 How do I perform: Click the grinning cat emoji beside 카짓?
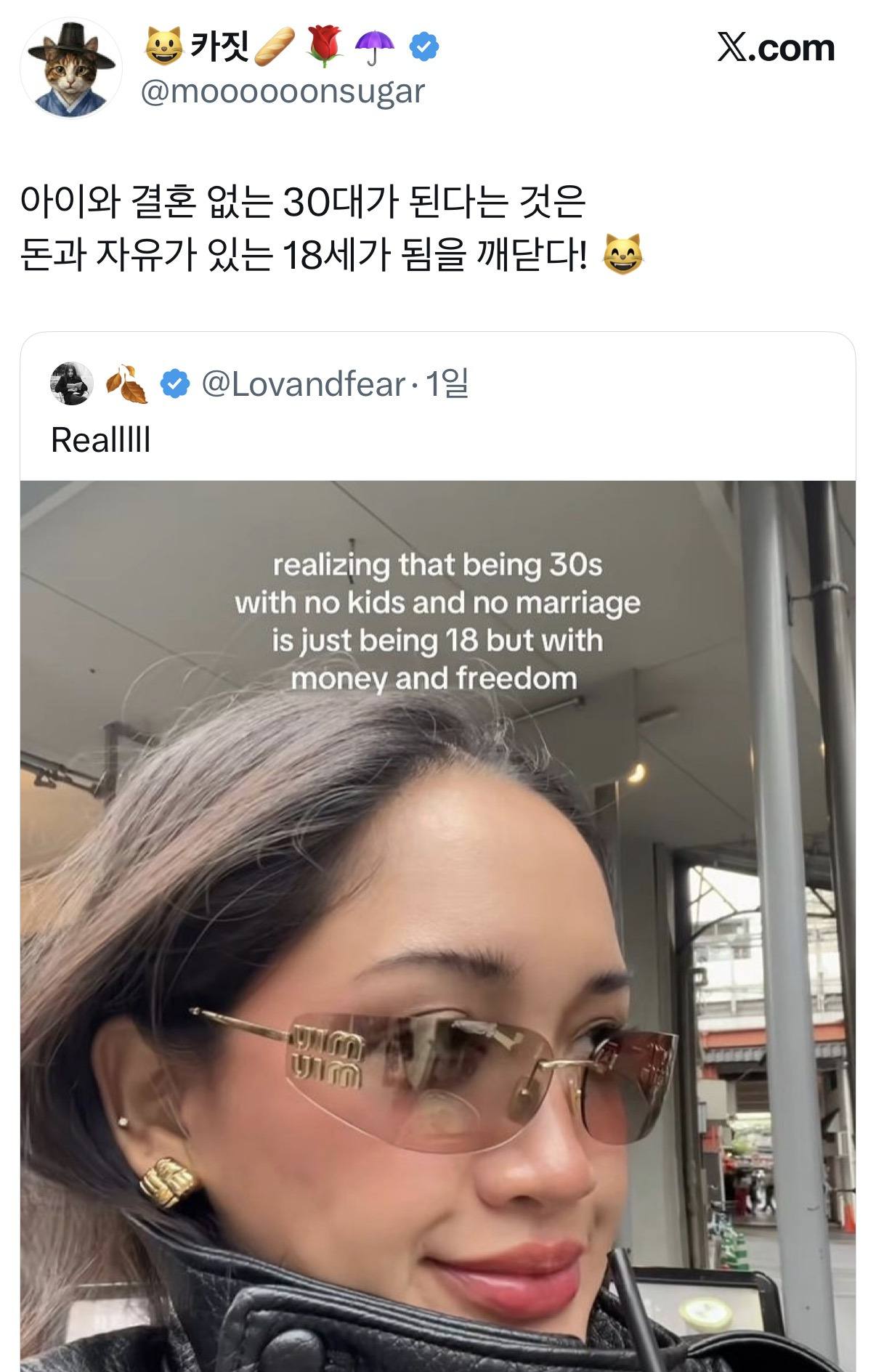pos(163,46)
